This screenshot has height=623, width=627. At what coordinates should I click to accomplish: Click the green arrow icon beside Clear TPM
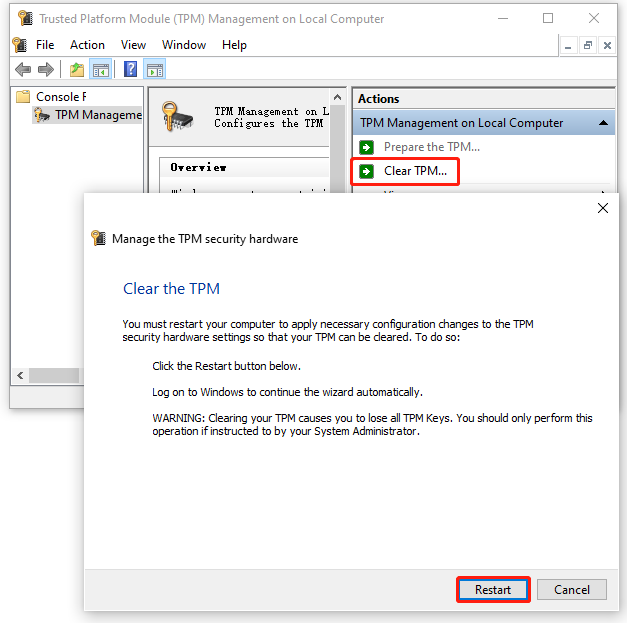pyautogui.click(x=366, y=172)
